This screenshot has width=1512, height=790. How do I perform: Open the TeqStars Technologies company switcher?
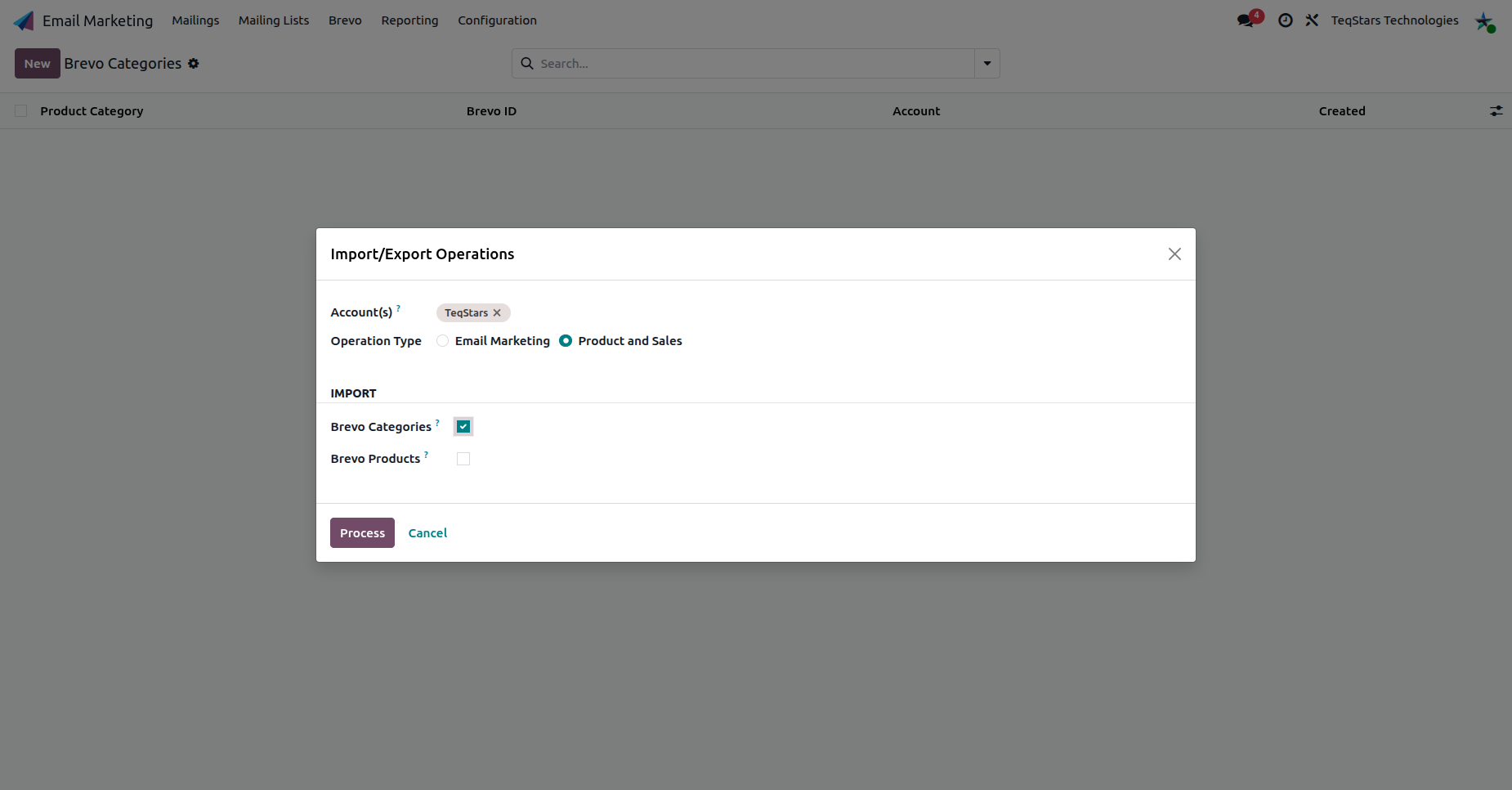pos(1394,20)
